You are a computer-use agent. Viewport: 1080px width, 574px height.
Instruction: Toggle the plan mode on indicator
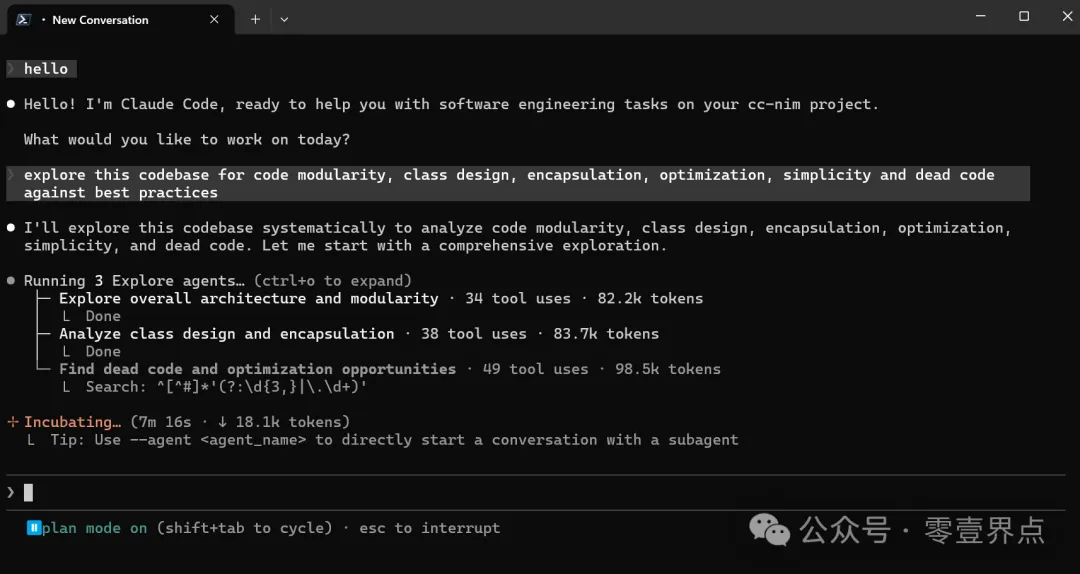tap(95, 528)
